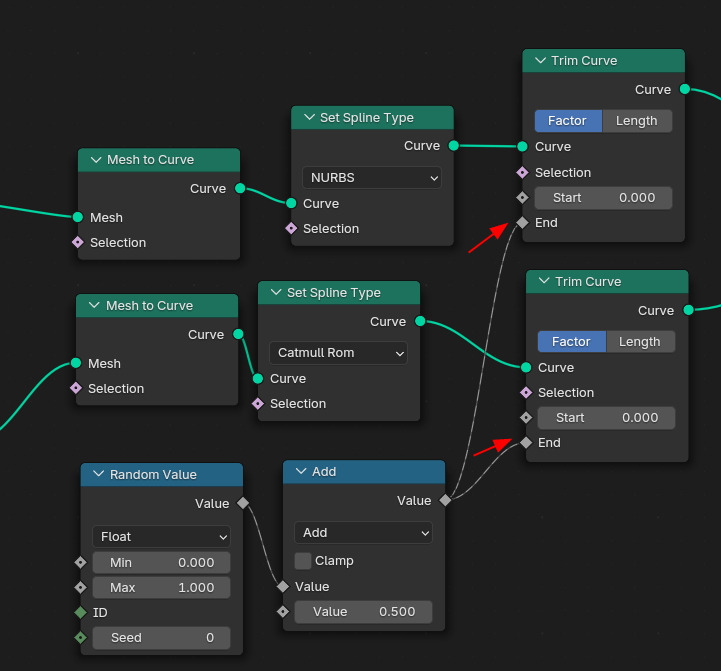Click Value output socket of Add node
The height and width of the screenshot is (671, 721).
tap(445, 500)
